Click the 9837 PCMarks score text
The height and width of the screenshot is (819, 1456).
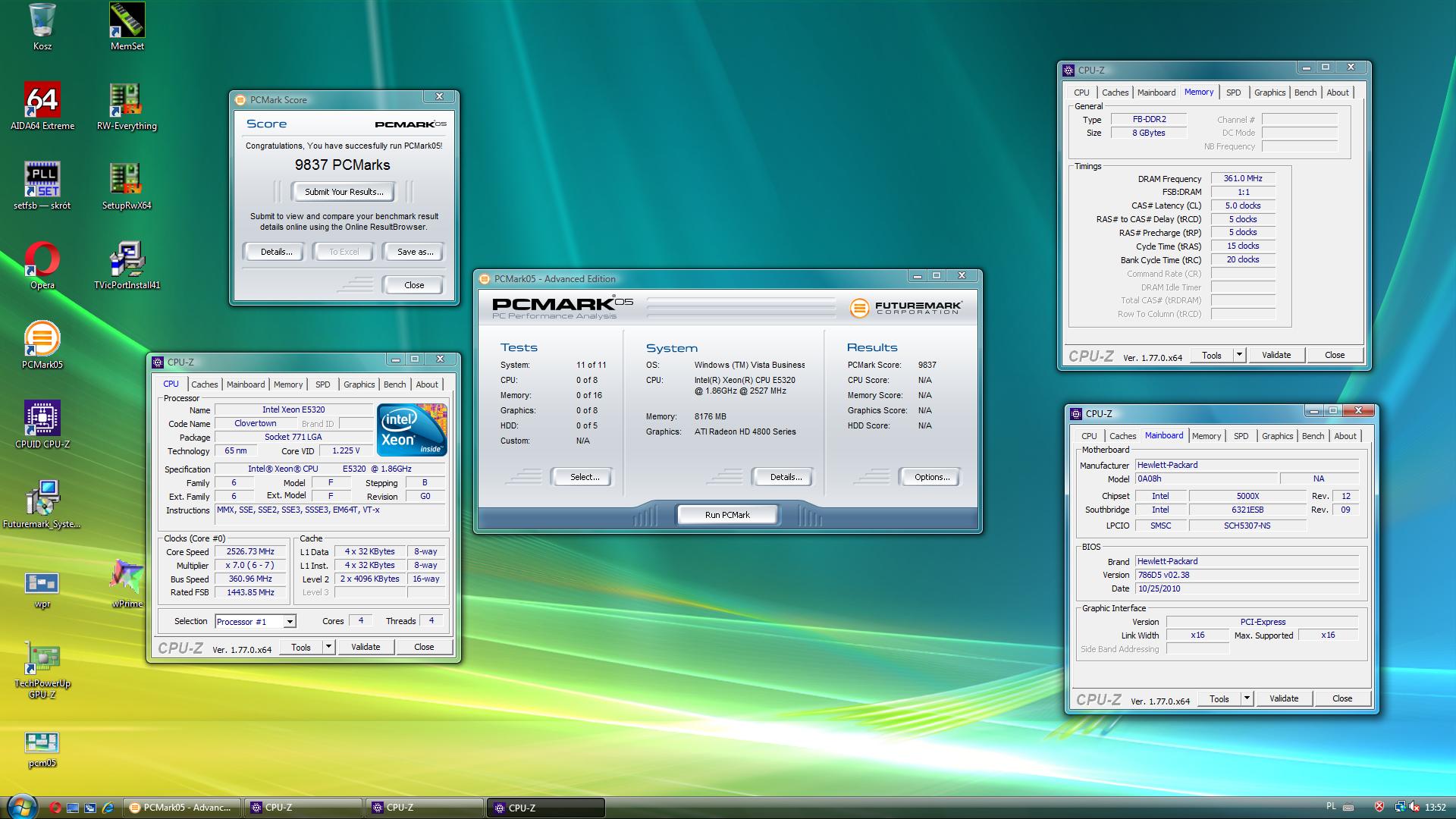click(x=343, y=165)
